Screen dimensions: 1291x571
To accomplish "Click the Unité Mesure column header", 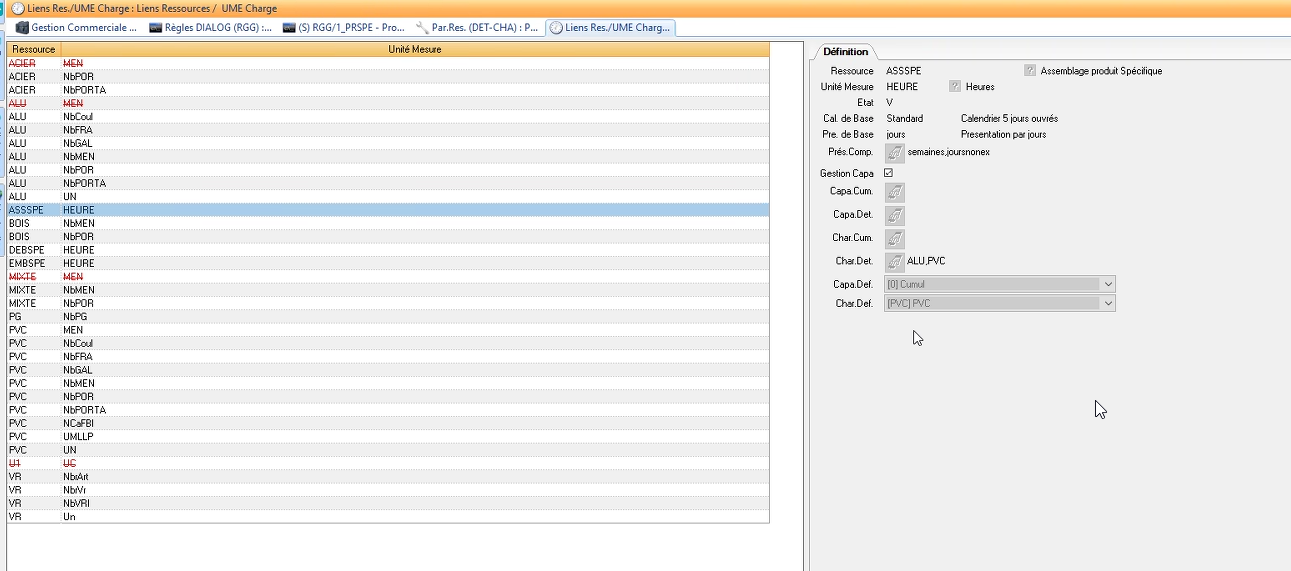I will tap(414, 49).
